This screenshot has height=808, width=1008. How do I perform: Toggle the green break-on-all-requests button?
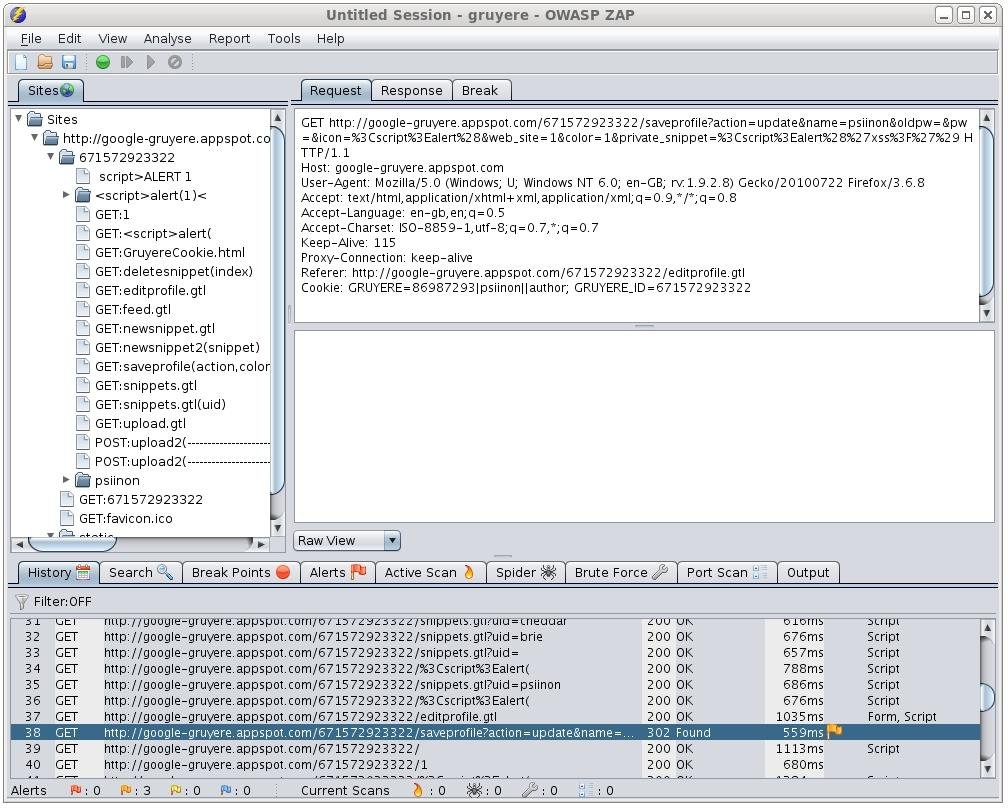[x=103, y=62]
